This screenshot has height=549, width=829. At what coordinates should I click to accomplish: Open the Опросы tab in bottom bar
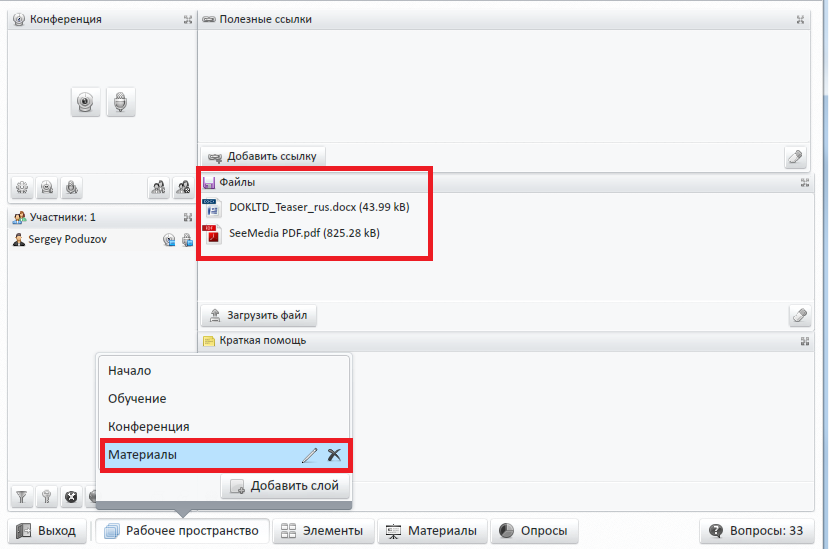pos(534,530)
